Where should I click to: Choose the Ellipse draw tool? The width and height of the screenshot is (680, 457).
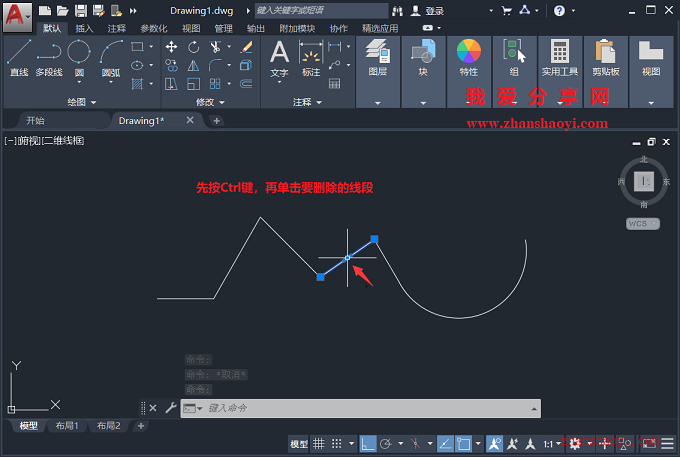pyautogui.click(x=137, y=65)
